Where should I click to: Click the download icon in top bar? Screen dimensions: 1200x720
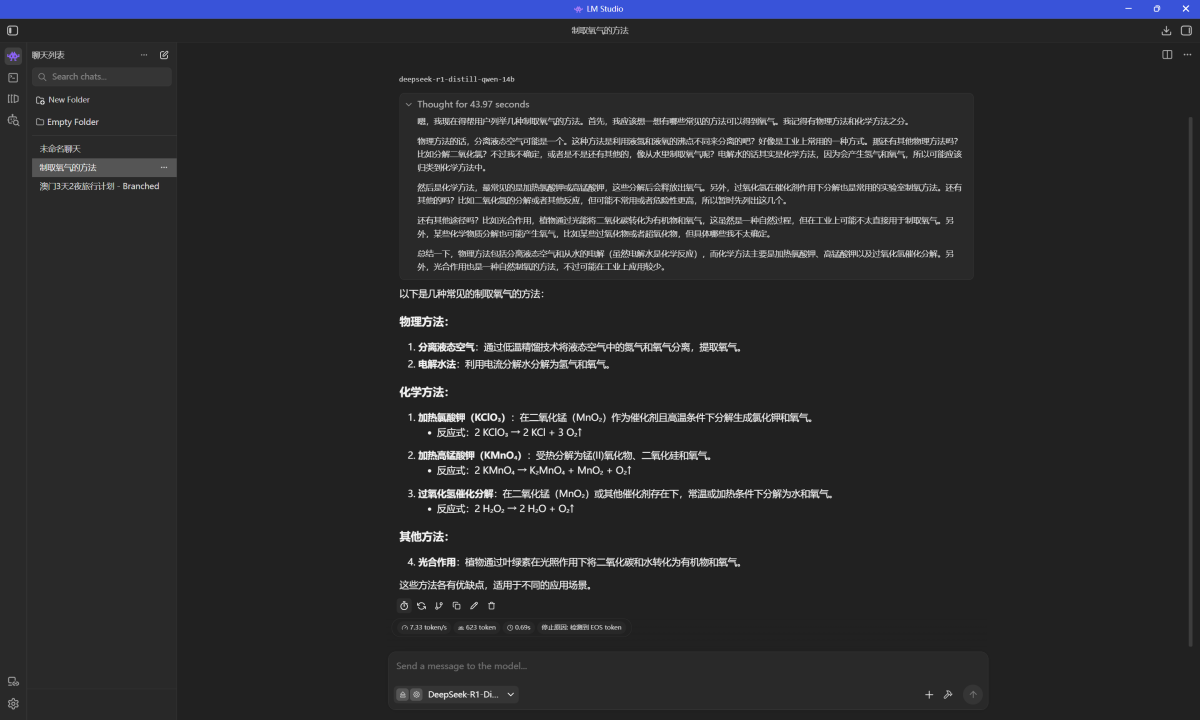coord(1166,31)
